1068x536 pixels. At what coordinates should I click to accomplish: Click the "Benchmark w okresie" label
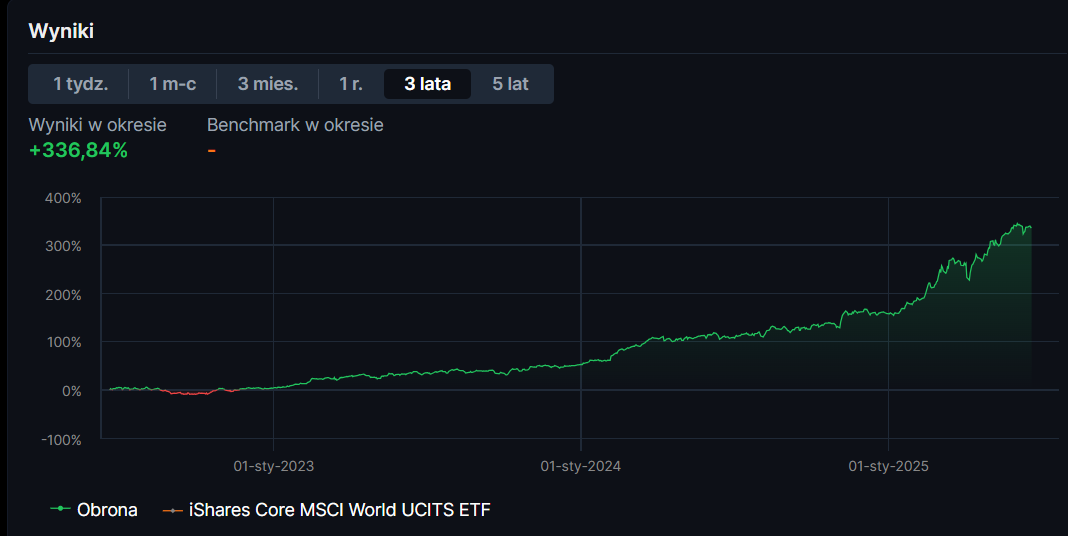[x=295, y=125]
